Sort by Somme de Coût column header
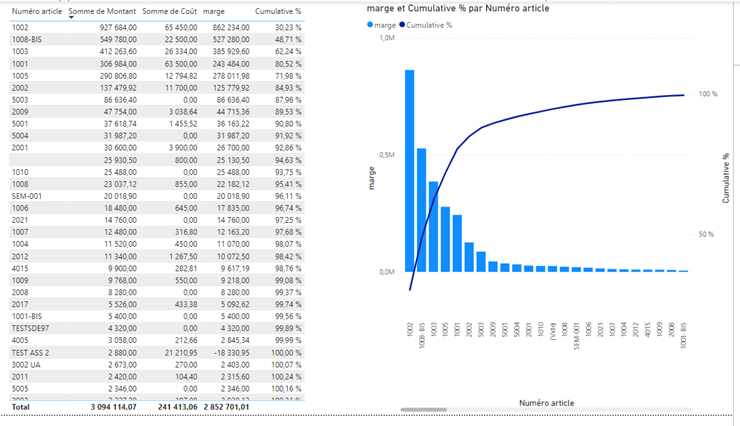Screen dimensions: 740x426 pos(169,11)
